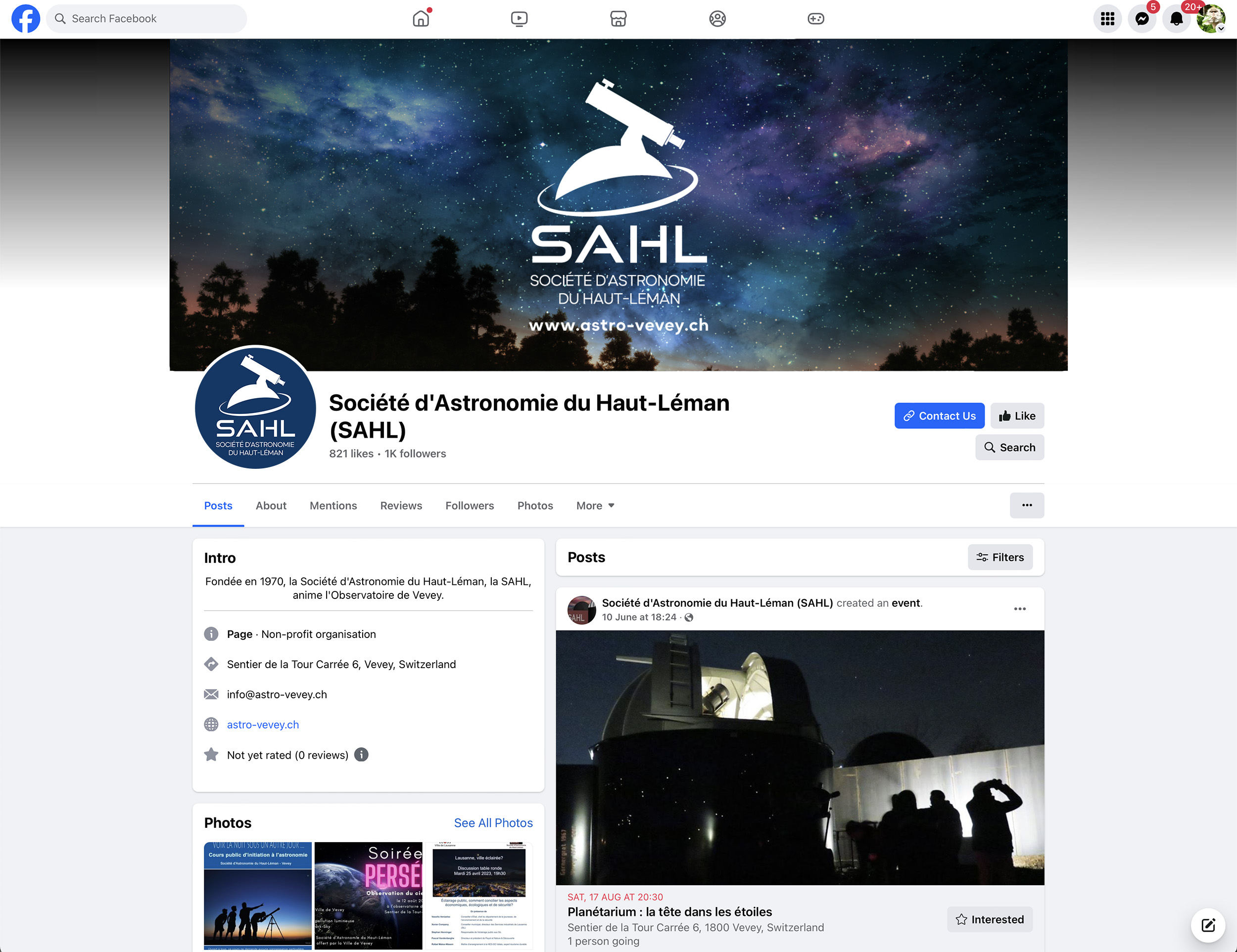Switch to the Photos tab
Viewport: 1237px width, 952px height.
(535, 505)
